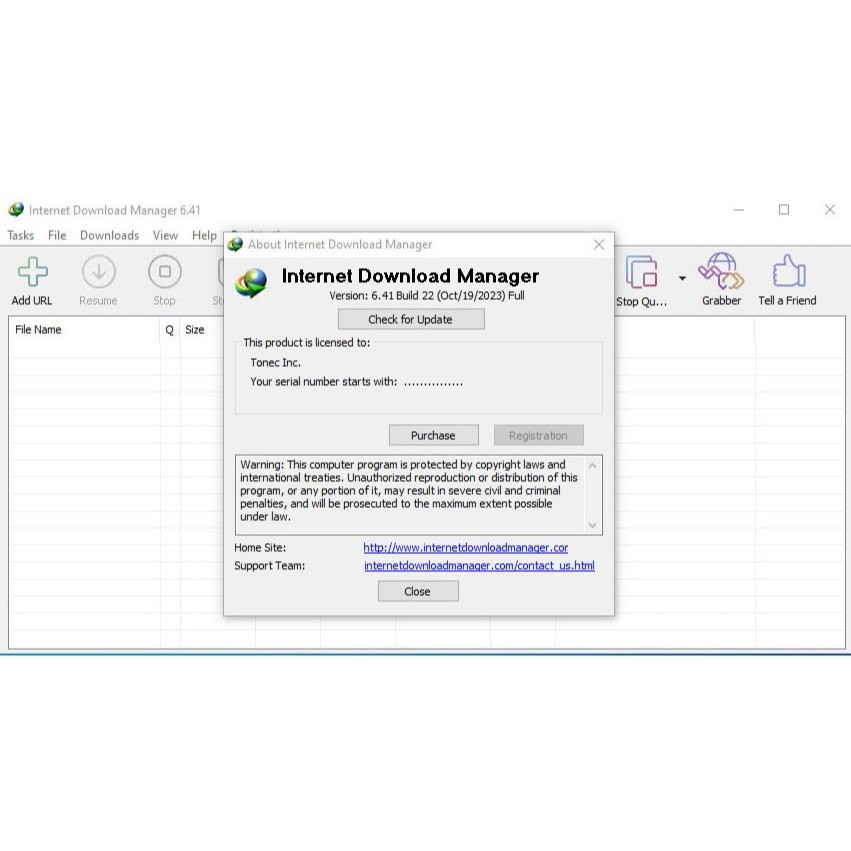
Task: Open the Support Team contact_us link
Action: (x=479, y=566)
